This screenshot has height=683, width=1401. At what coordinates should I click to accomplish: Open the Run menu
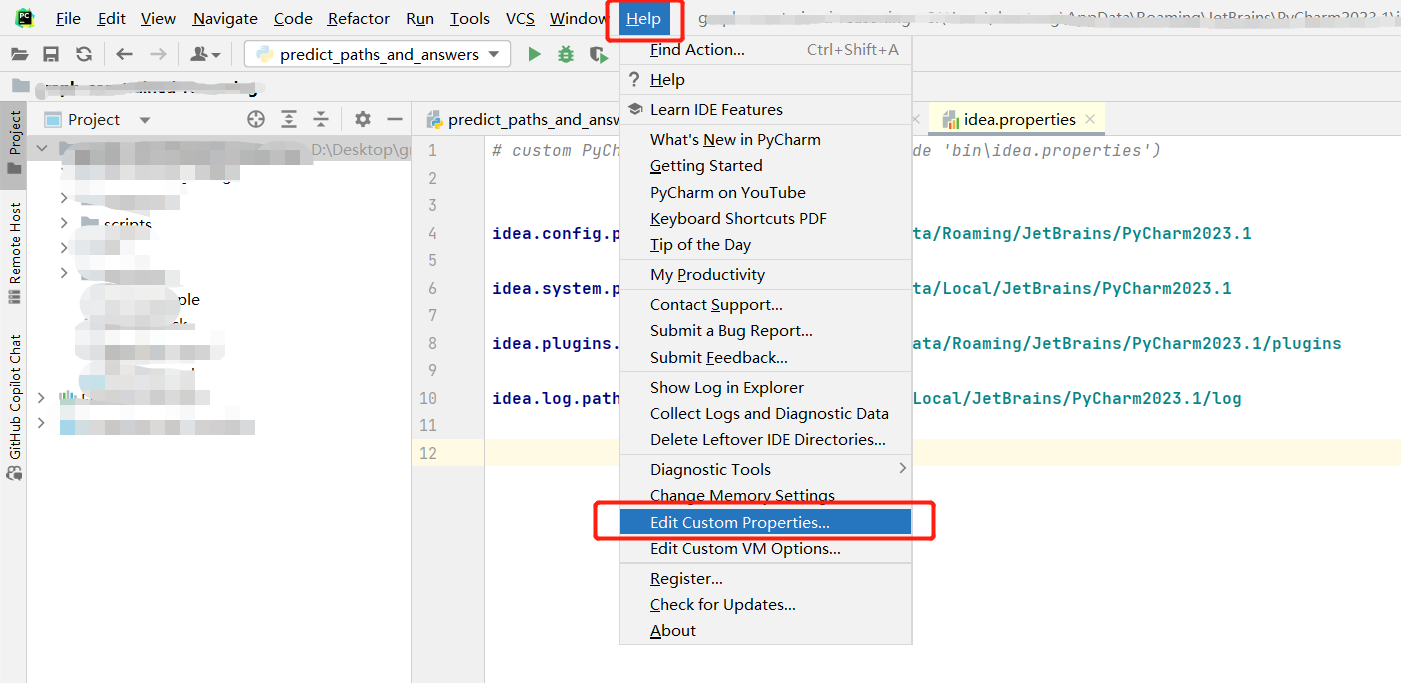click(x=420, y=18)
